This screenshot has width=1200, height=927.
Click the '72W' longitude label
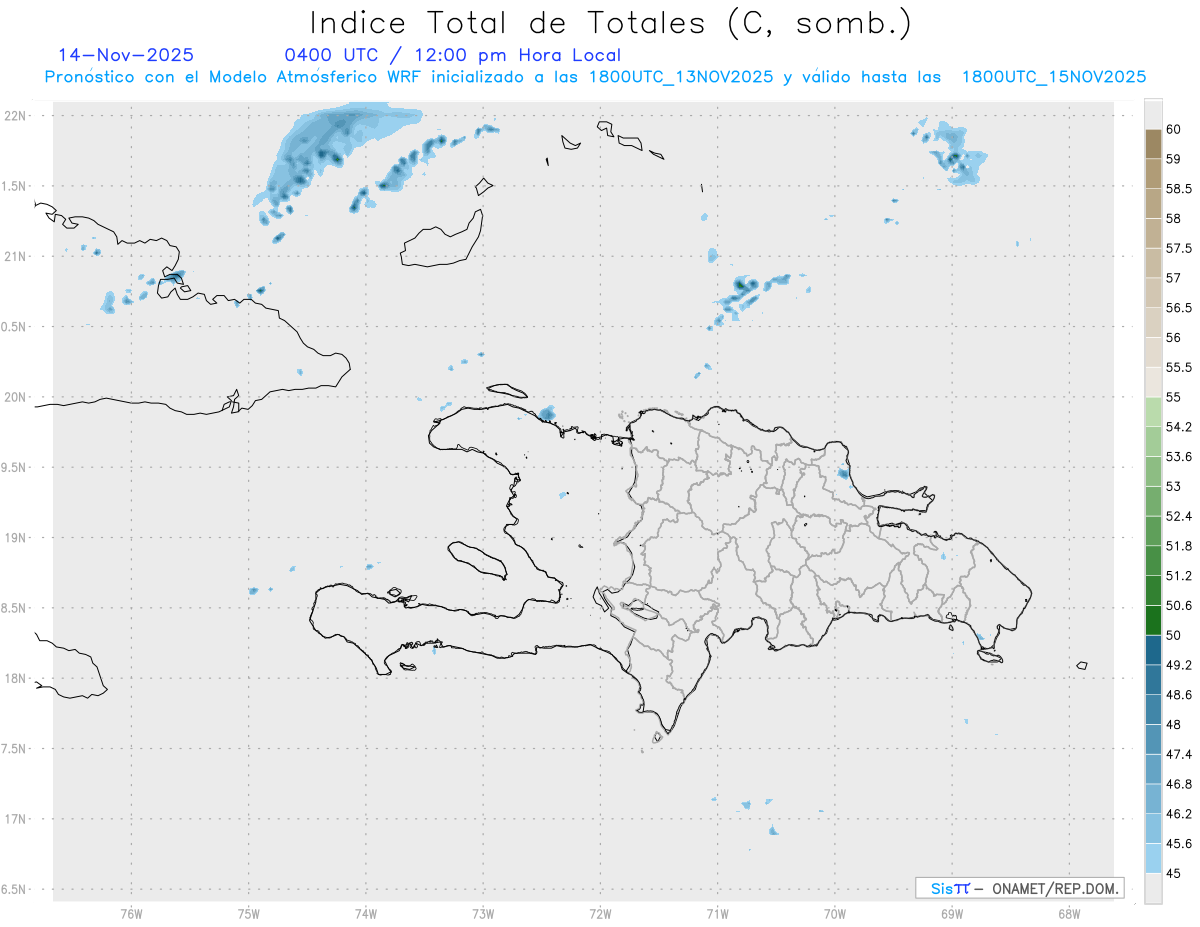pos(600,913)
